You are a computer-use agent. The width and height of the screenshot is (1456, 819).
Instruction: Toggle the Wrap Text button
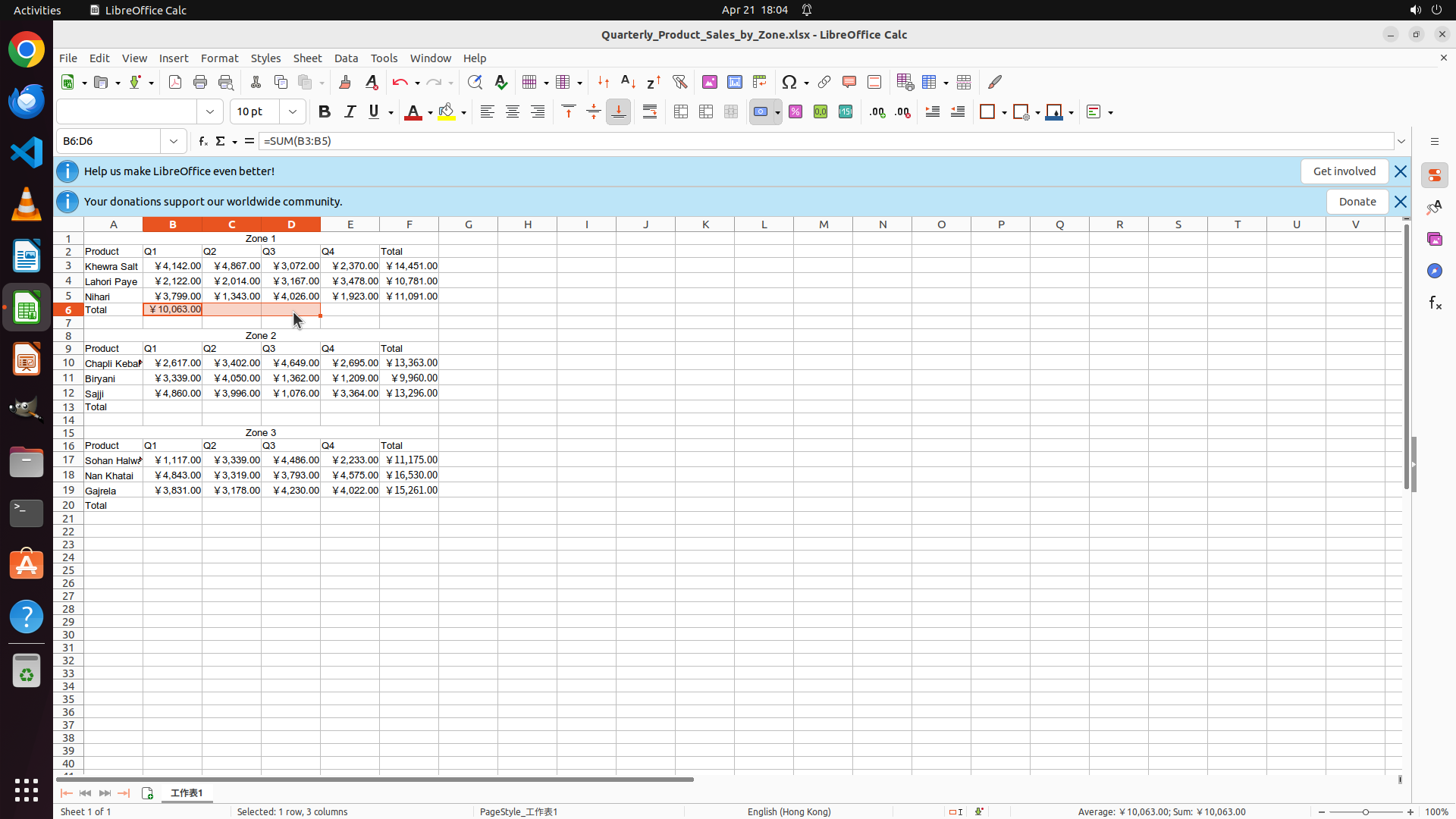tap(650, 112)
